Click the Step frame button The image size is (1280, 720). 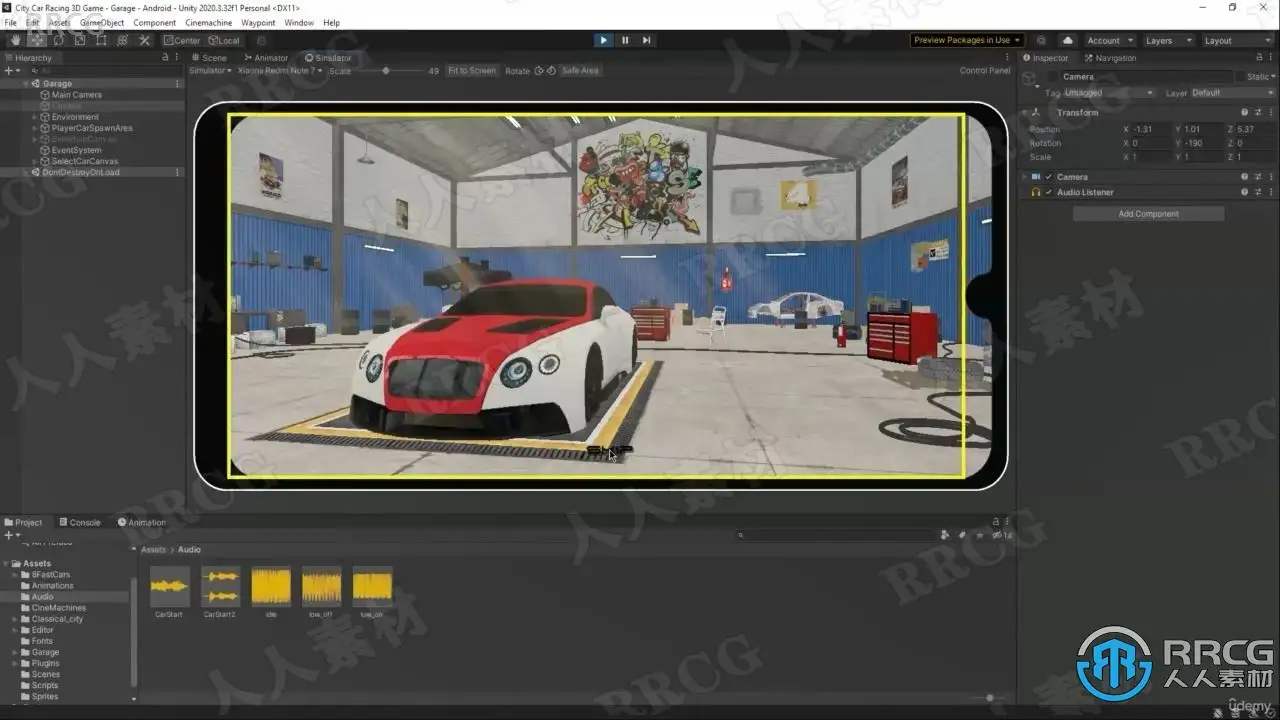pos(647,40)
